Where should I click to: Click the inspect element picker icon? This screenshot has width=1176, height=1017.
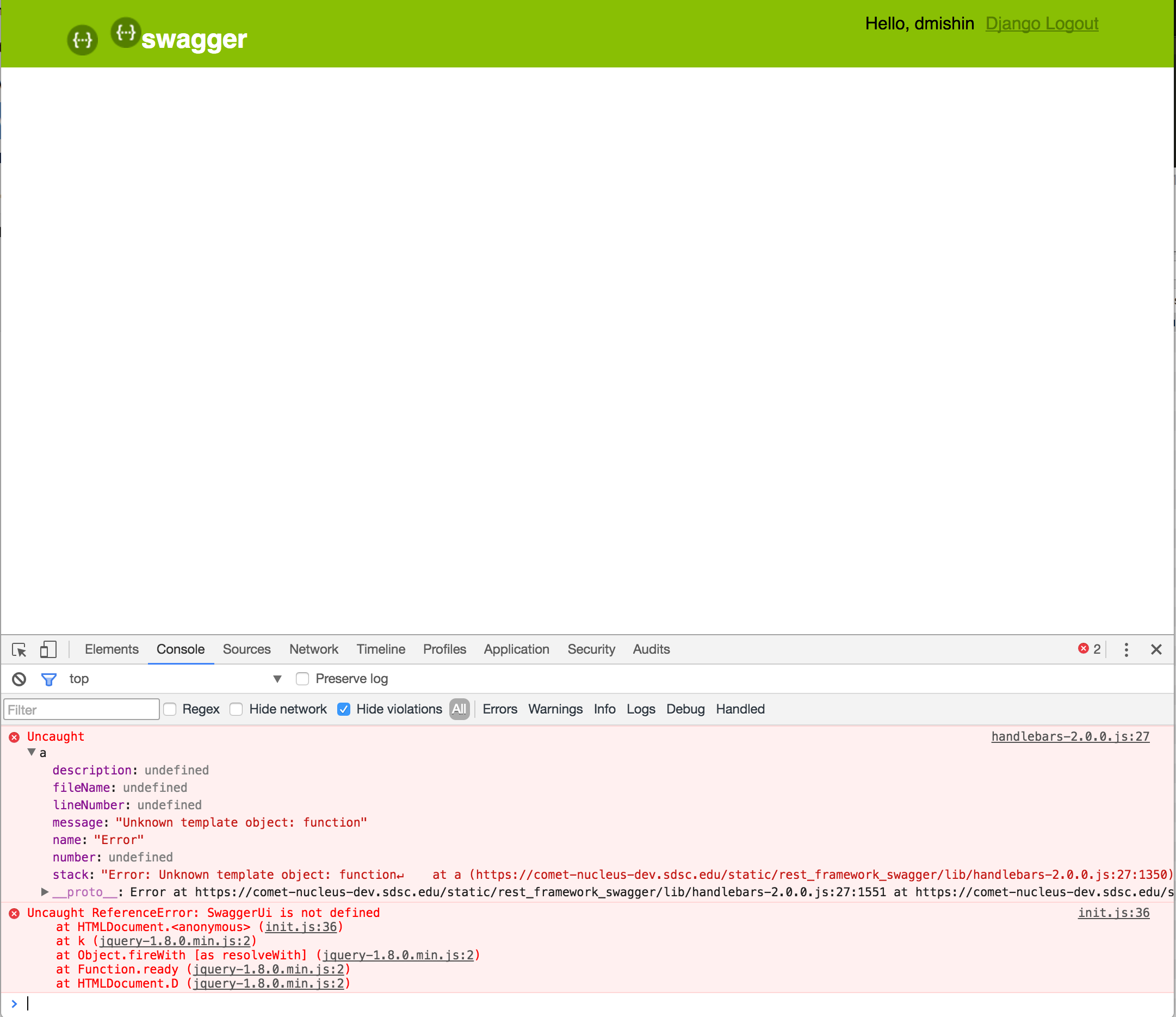(x=18, y=649)
